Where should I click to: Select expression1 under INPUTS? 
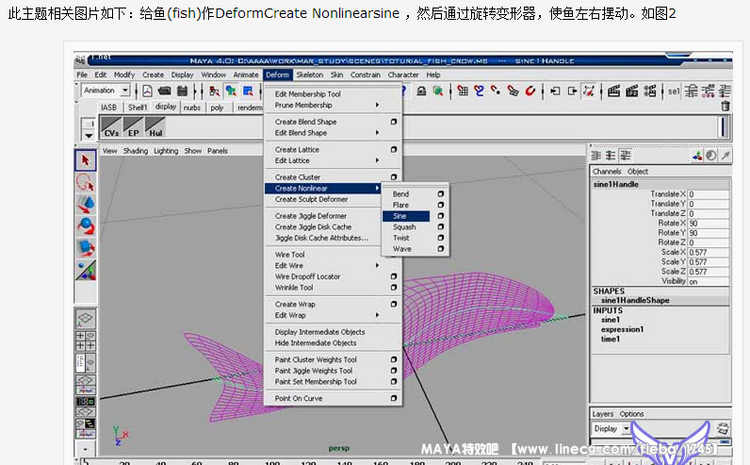click(622, 329)
